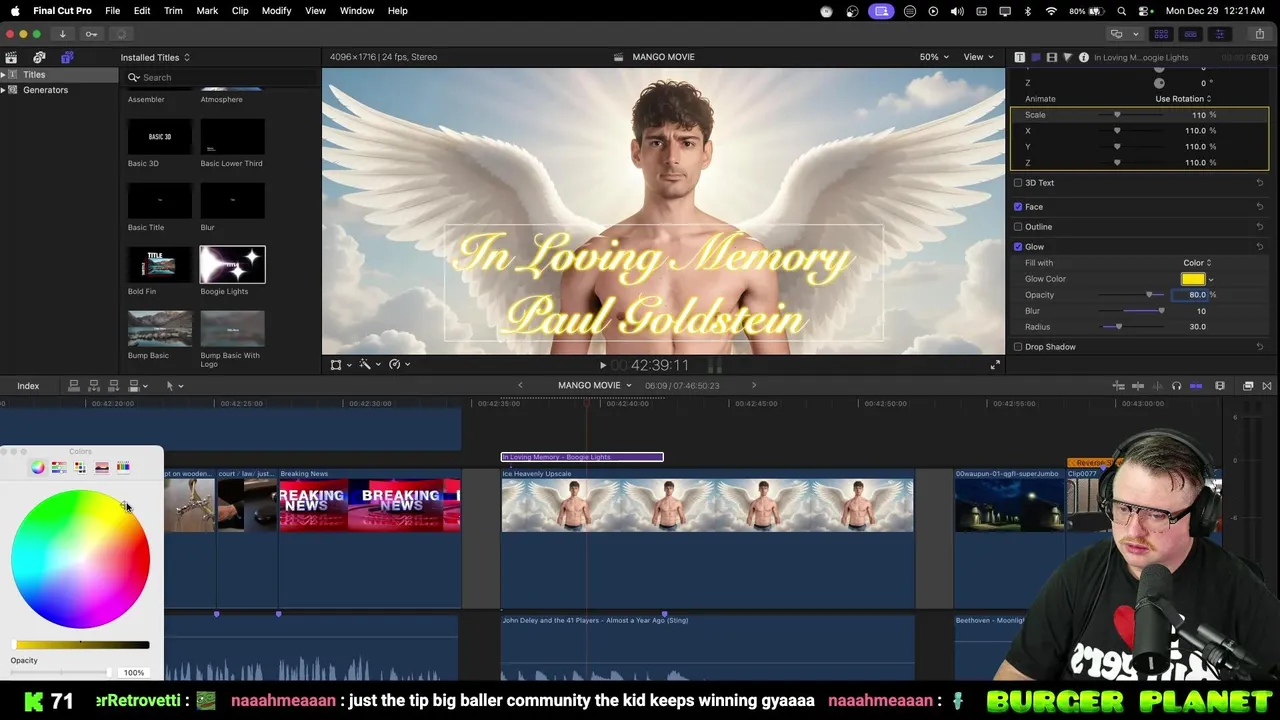Viewport: 1280px width, 720px height.
Task: Select the color wheel tab in Colors
Action: pos(38,467)
